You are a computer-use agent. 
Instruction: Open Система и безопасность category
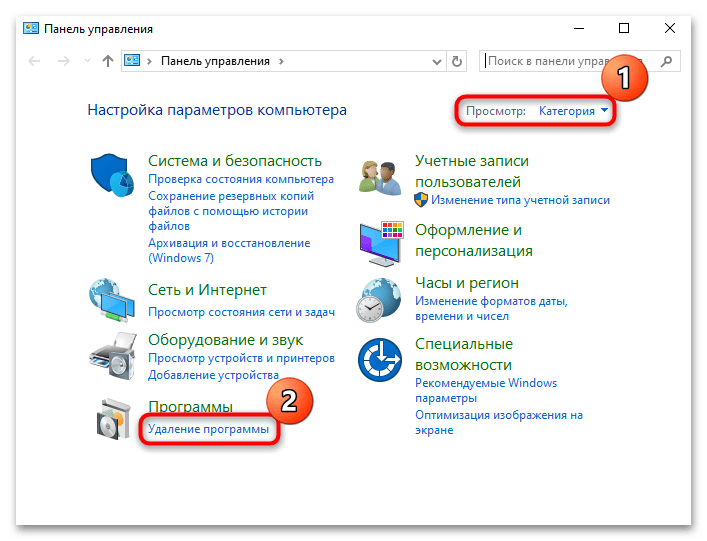[235, 160]
